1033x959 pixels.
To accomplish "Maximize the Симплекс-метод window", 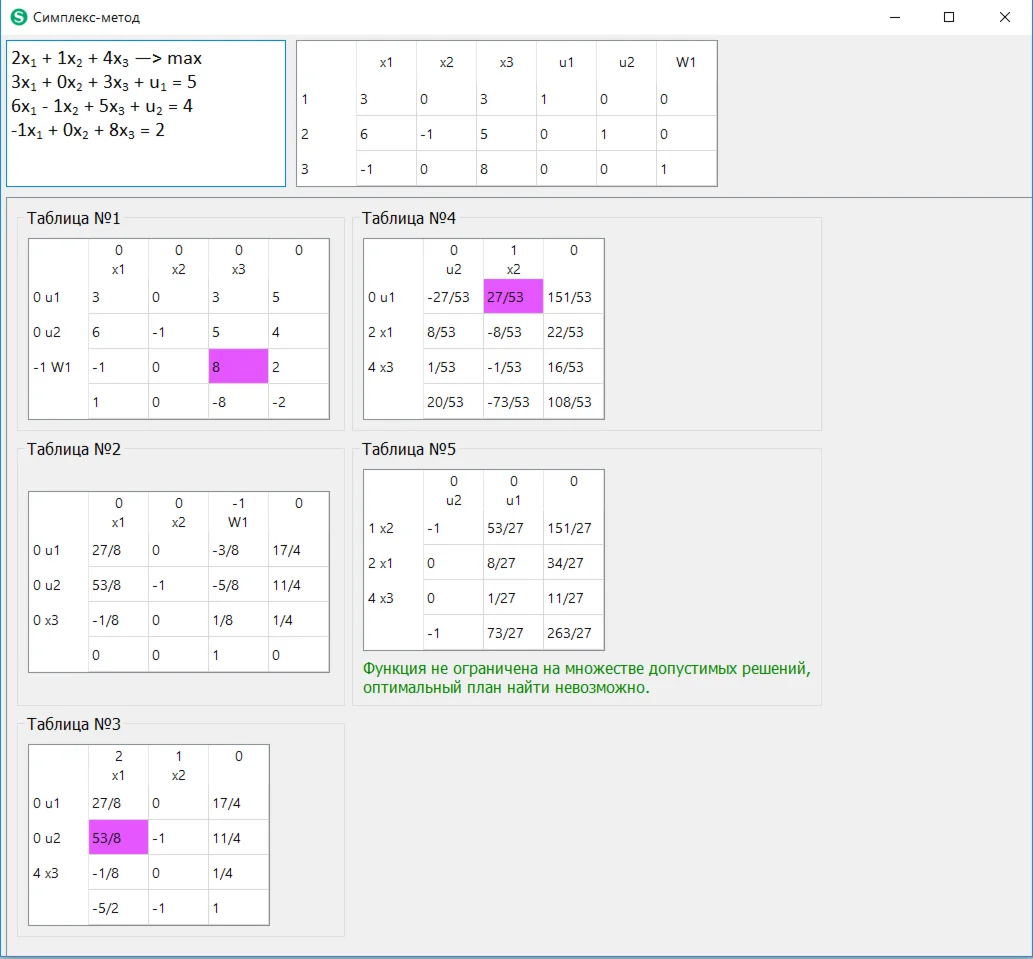I will point(949,17).
